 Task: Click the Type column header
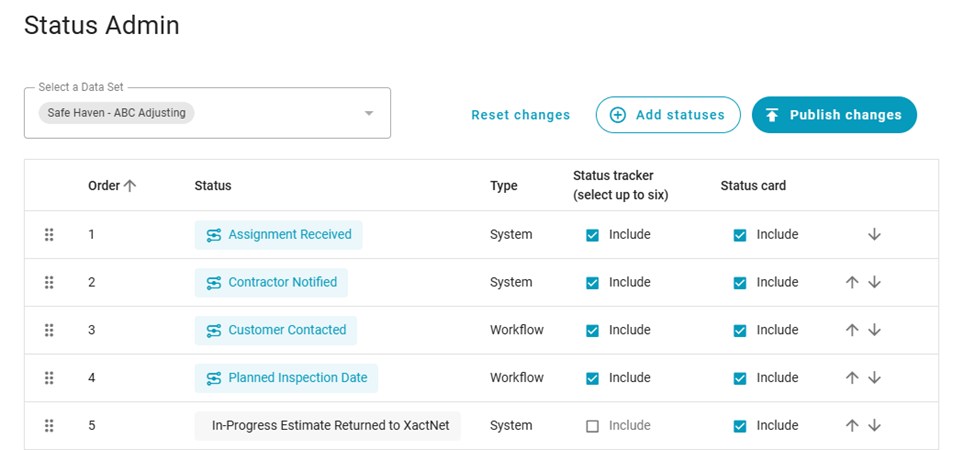tap(504, 186)
